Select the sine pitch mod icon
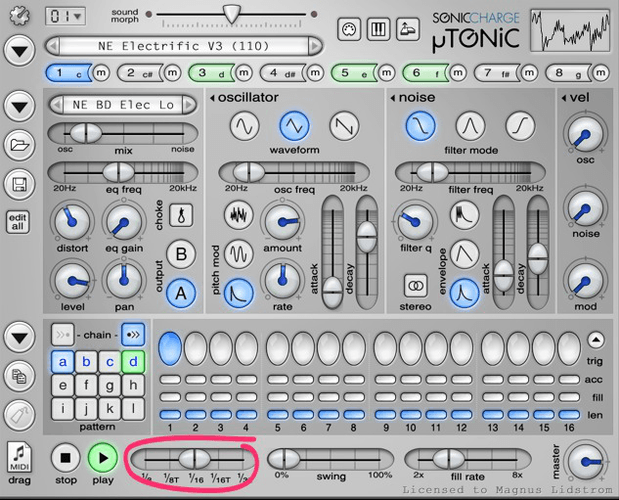This screenshot has width=619, height=500. 239,254
